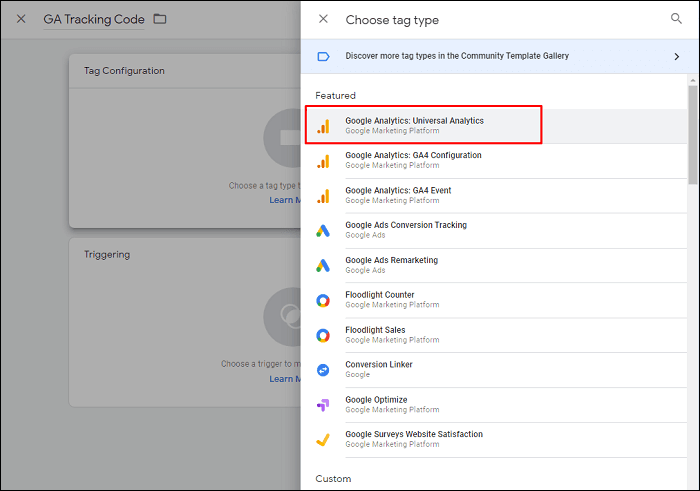Click the Google Ads Remarketing icon

323,266
